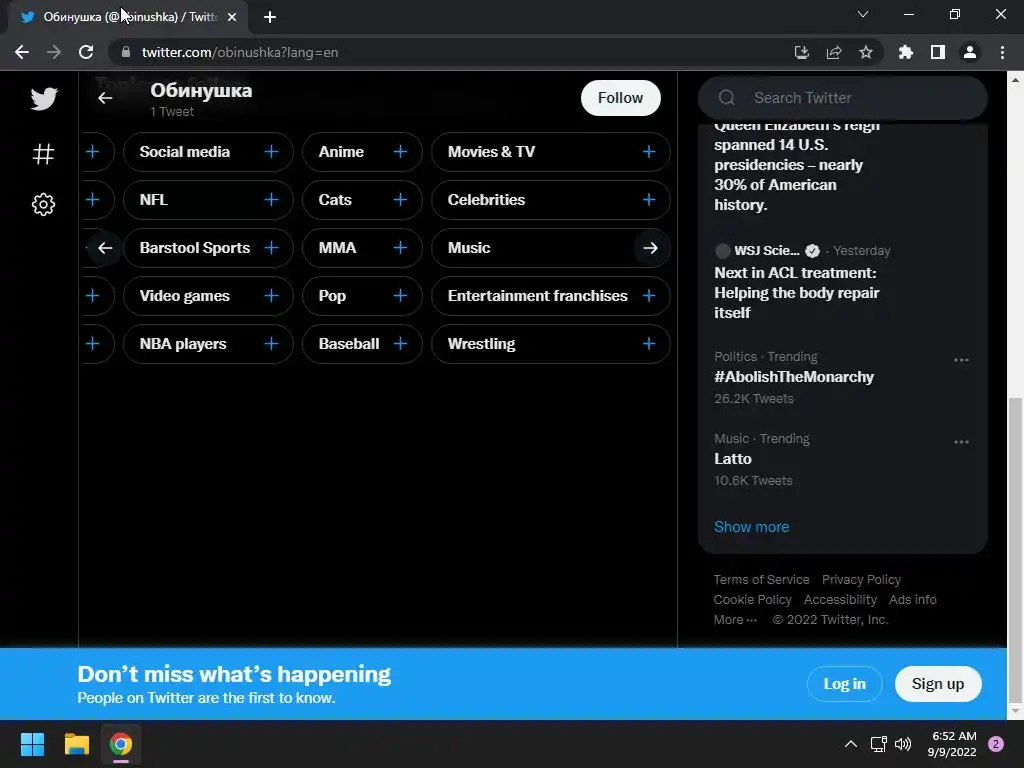Expand More footer links
Viewport: 1024px width, 768px height.
pos(735,620)
